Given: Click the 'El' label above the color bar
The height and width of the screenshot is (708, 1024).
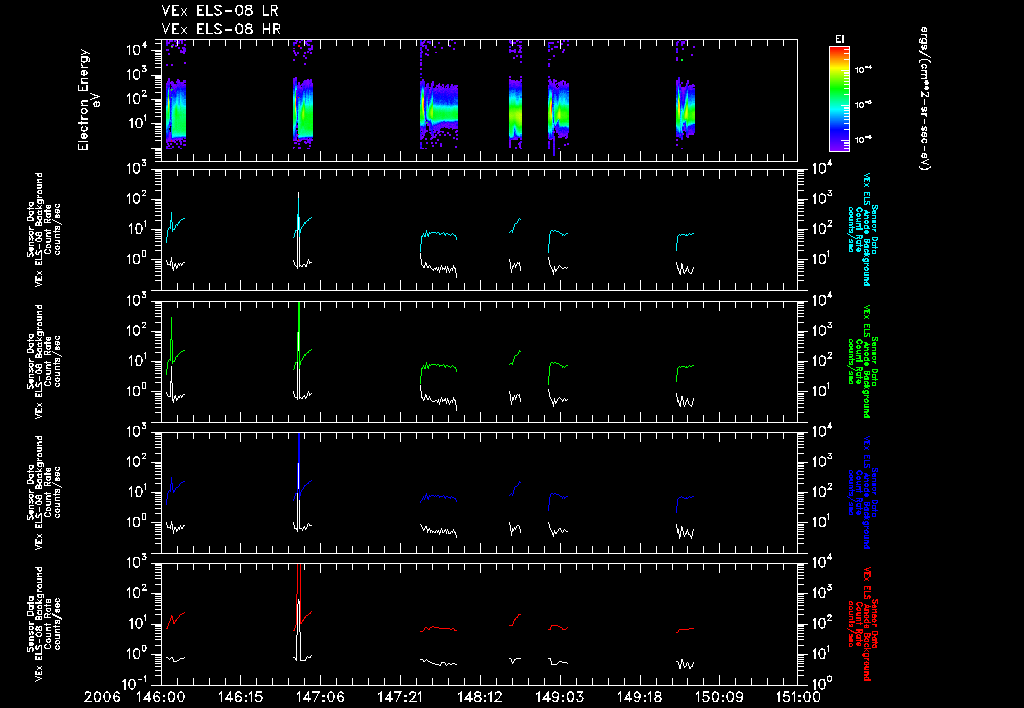Looking at the screenshot, I should pos(839,39).
